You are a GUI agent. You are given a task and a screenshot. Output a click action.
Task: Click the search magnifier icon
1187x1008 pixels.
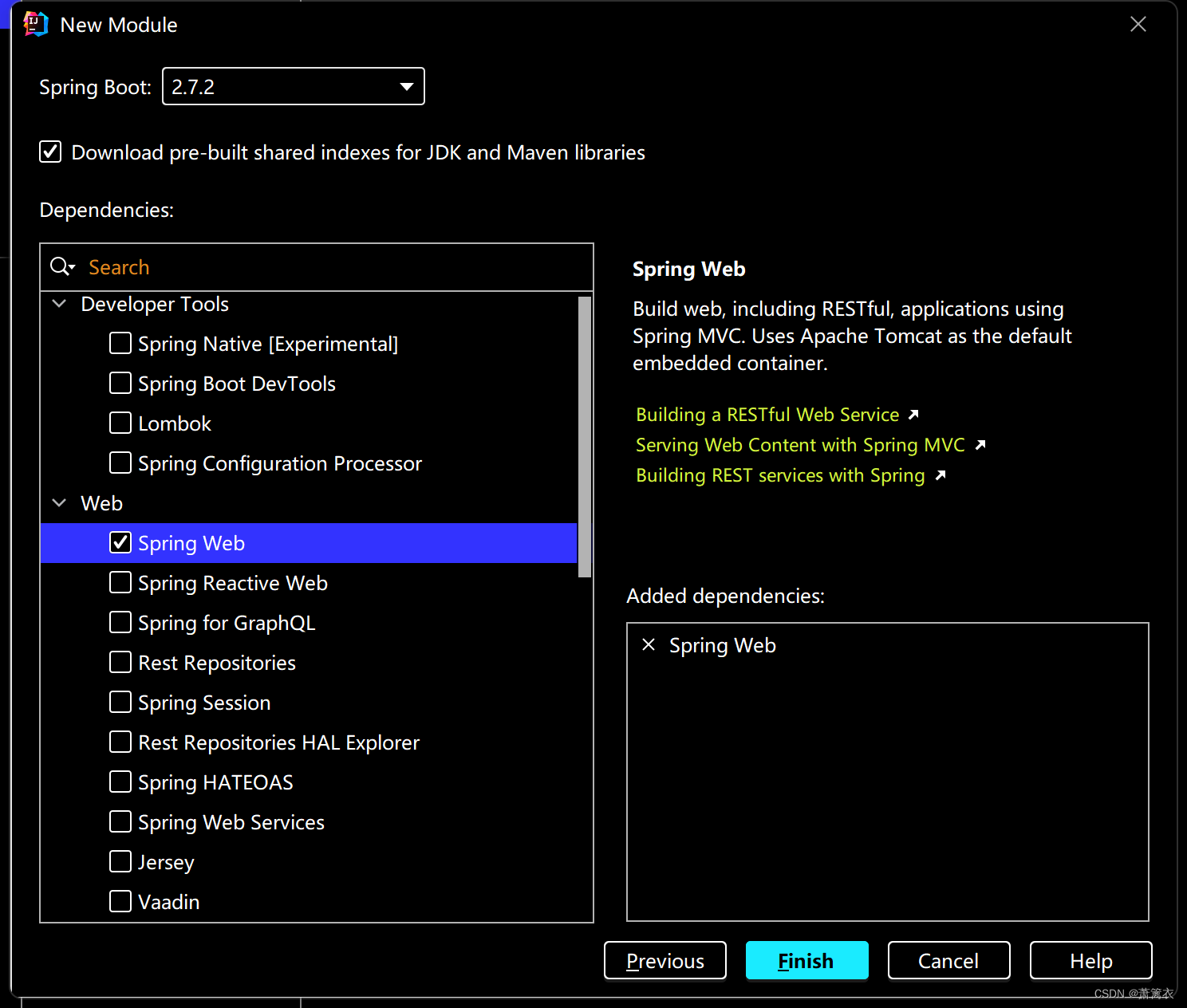(62, 266)
